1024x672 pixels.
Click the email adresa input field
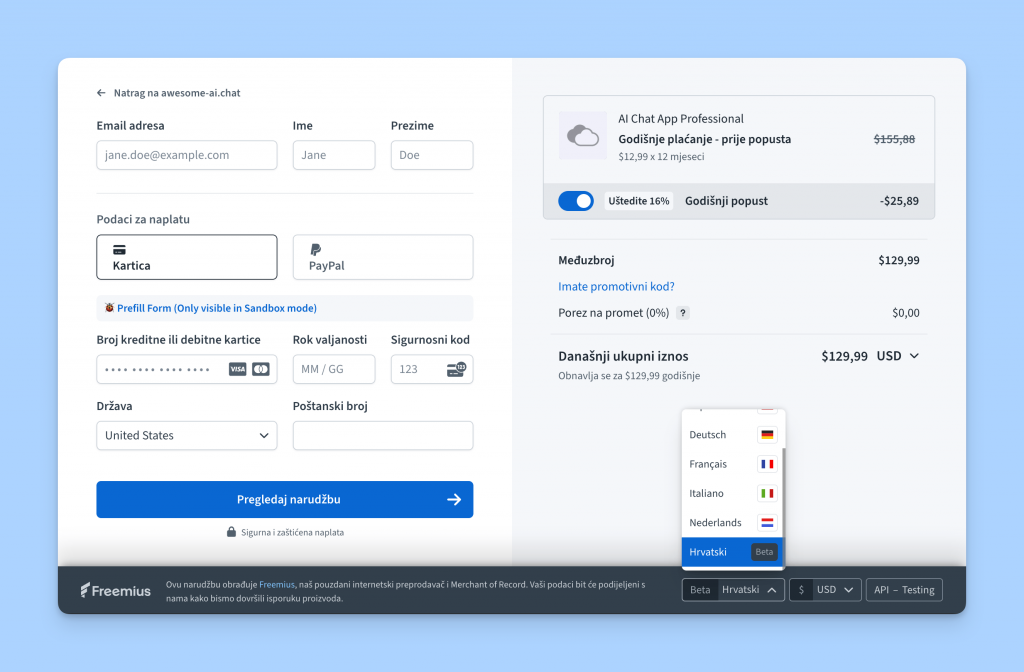click(x=186, y=155)
